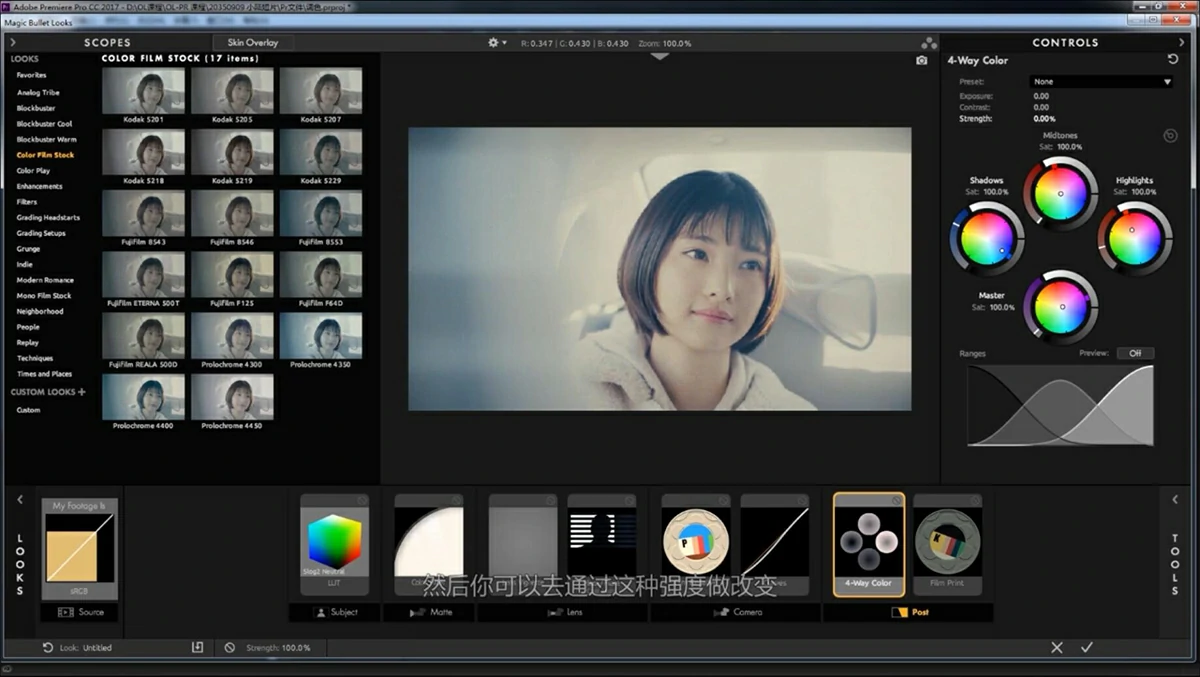Open the Matte tool section

coord(431,612)
